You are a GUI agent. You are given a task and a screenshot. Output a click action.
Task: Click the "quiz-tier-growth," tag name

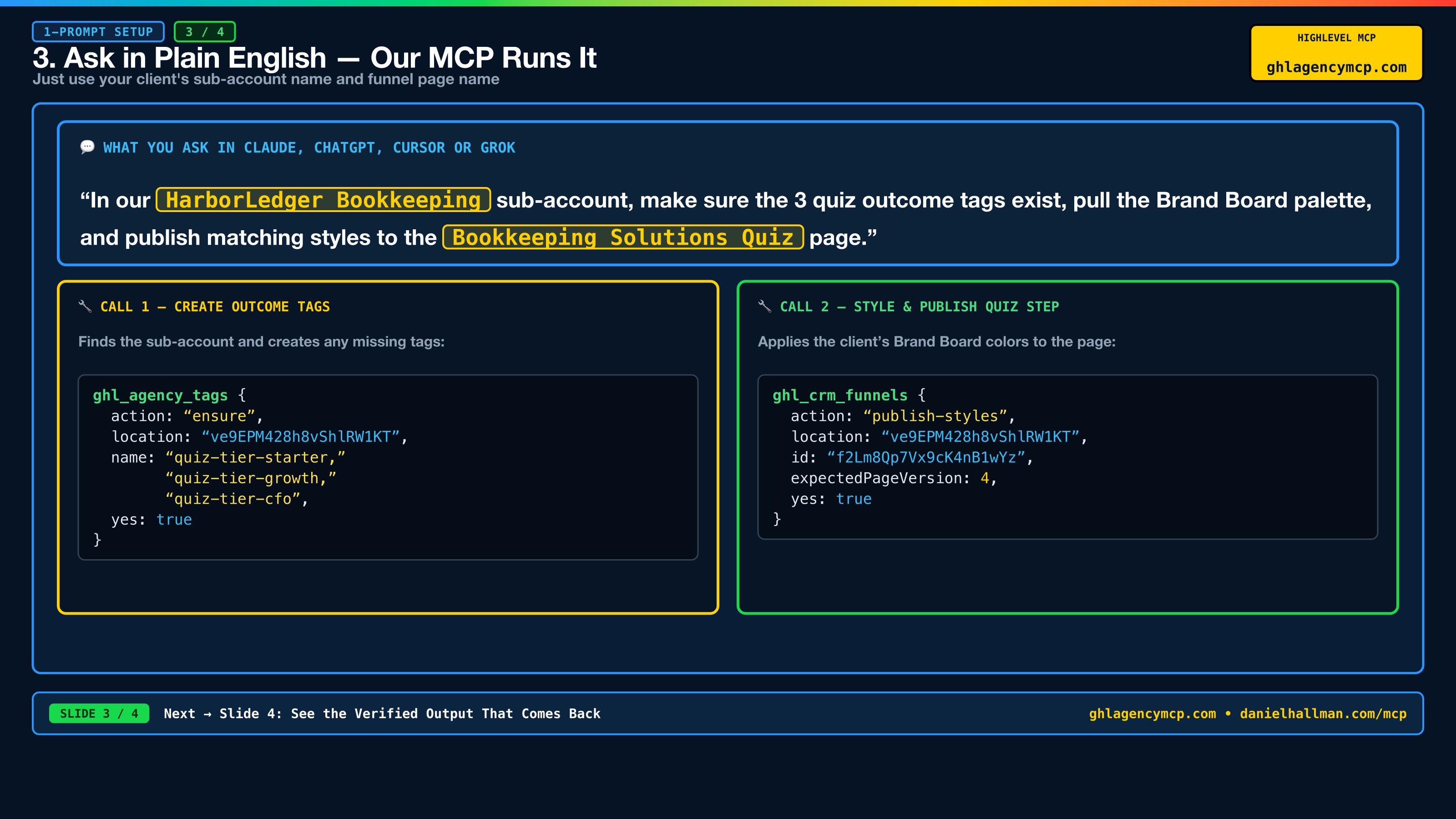pos(251,478)
